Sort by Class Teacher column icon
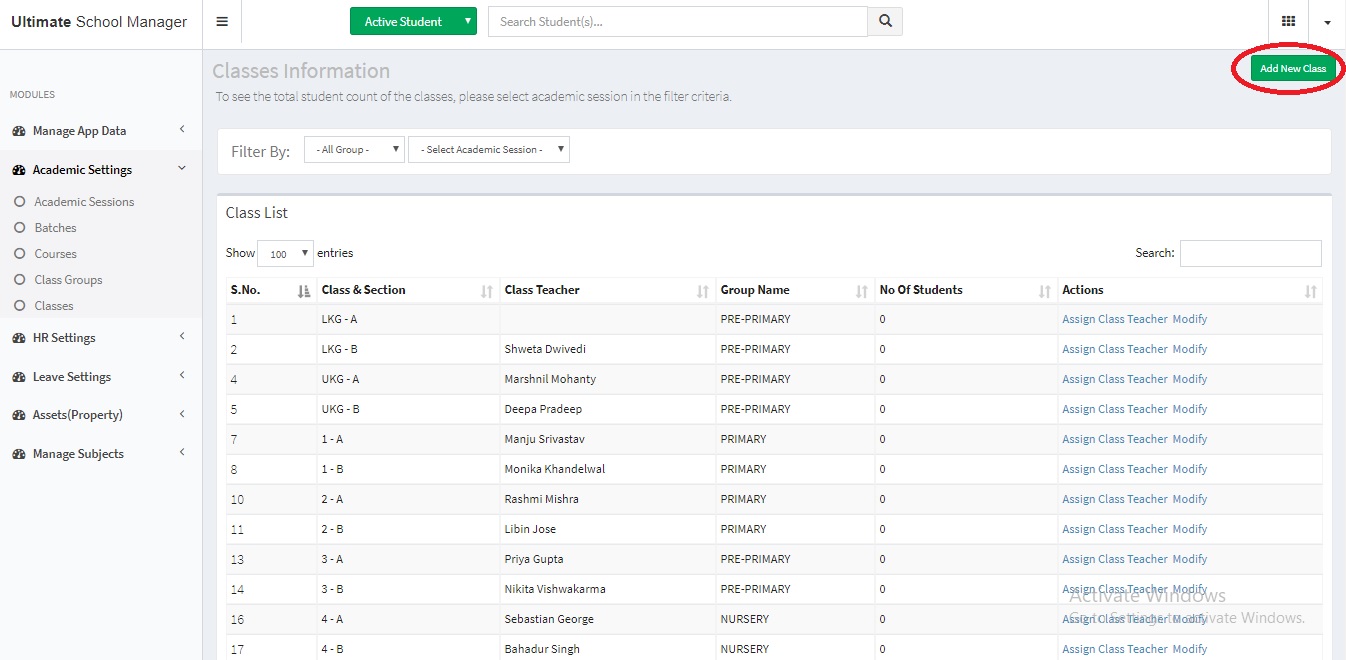The width and height of the screenshot is (1346, 660). point(703,291)
